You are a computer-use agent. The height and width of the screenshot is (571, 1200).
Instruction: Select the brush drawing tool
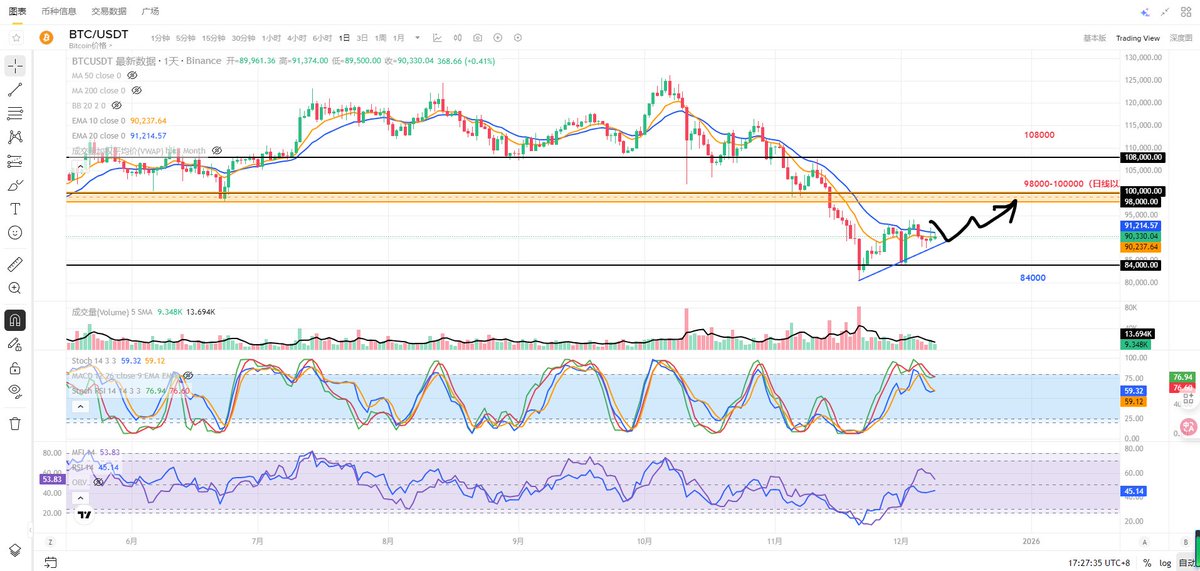click(15, 185)
